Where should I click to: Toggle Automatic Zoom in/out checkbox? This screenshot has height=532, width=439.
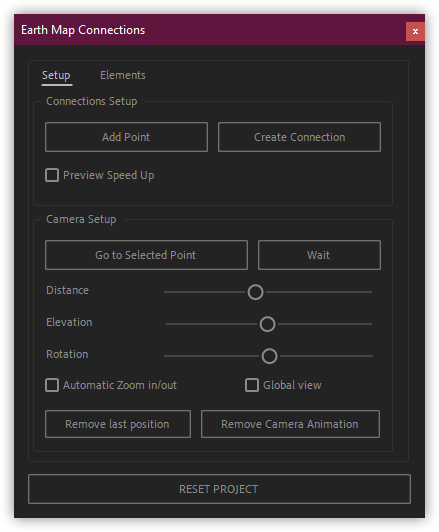[52, 385]
